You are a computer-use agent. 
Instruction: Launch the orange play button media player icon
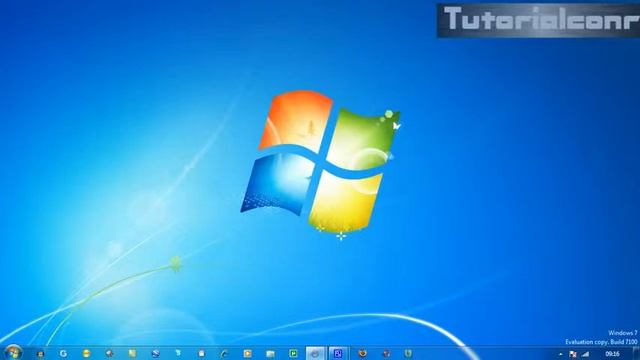(x=247, y=353)
